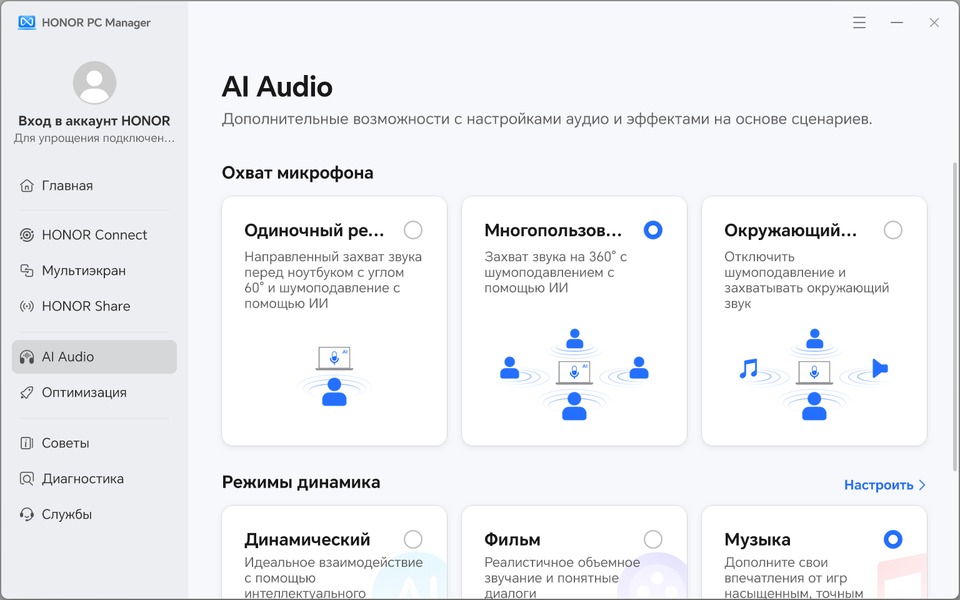
Task: Click the Одиночный режим card title
Action: 314,230
